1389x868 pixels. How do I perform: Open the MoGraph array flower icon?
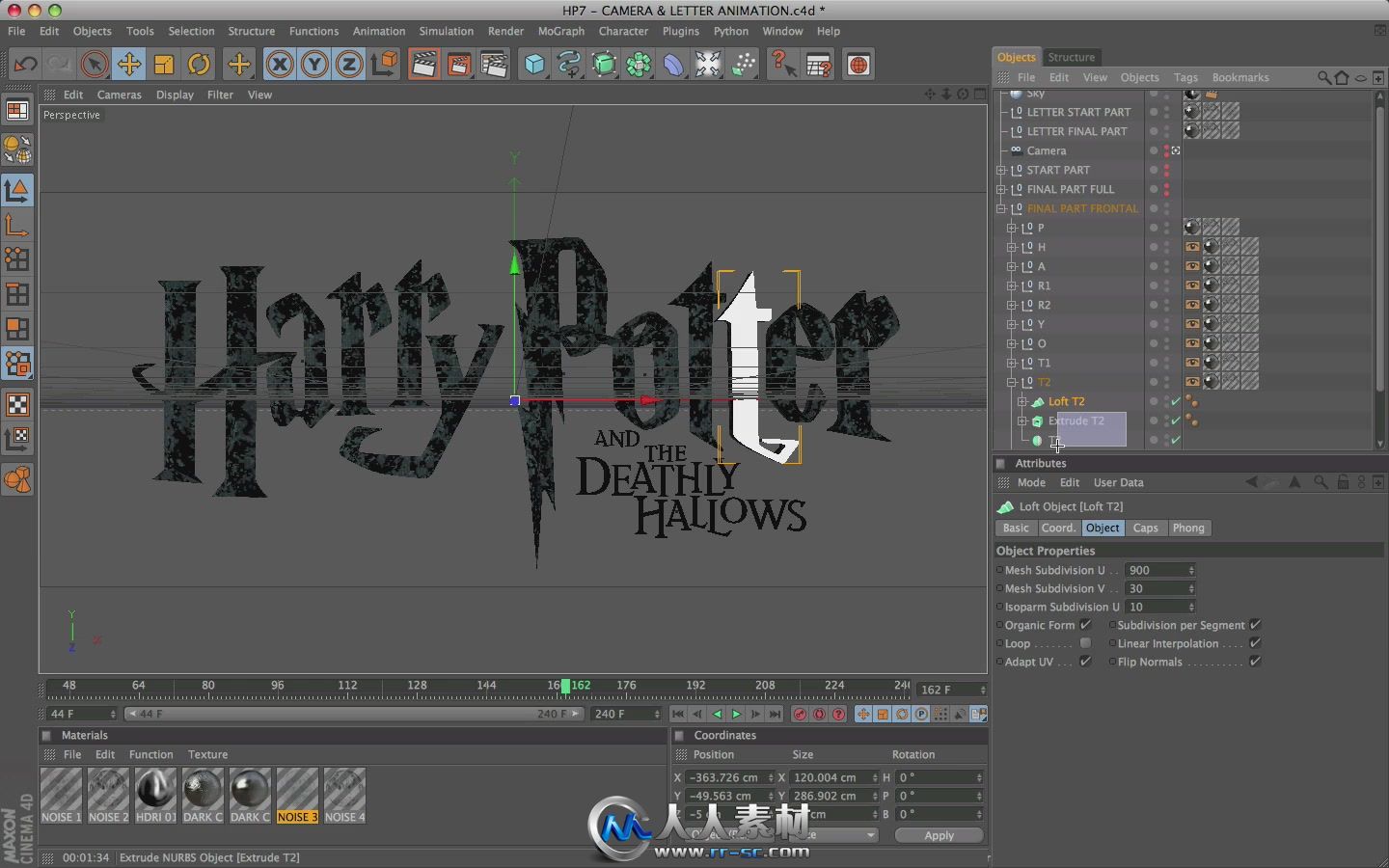tap(639, 65)
